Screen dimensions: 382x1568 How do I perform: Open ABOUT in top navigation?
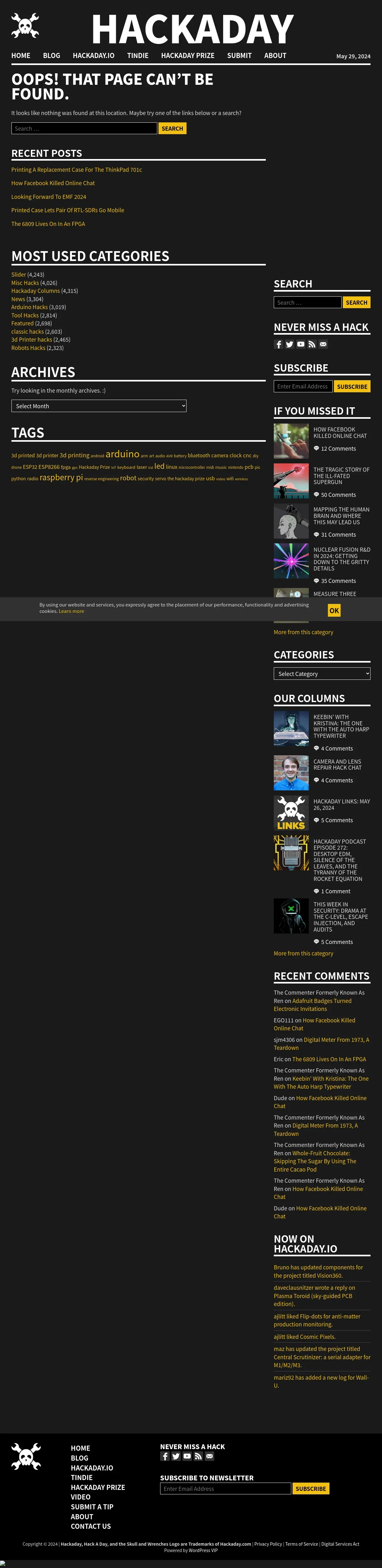[x=275, y=55]
